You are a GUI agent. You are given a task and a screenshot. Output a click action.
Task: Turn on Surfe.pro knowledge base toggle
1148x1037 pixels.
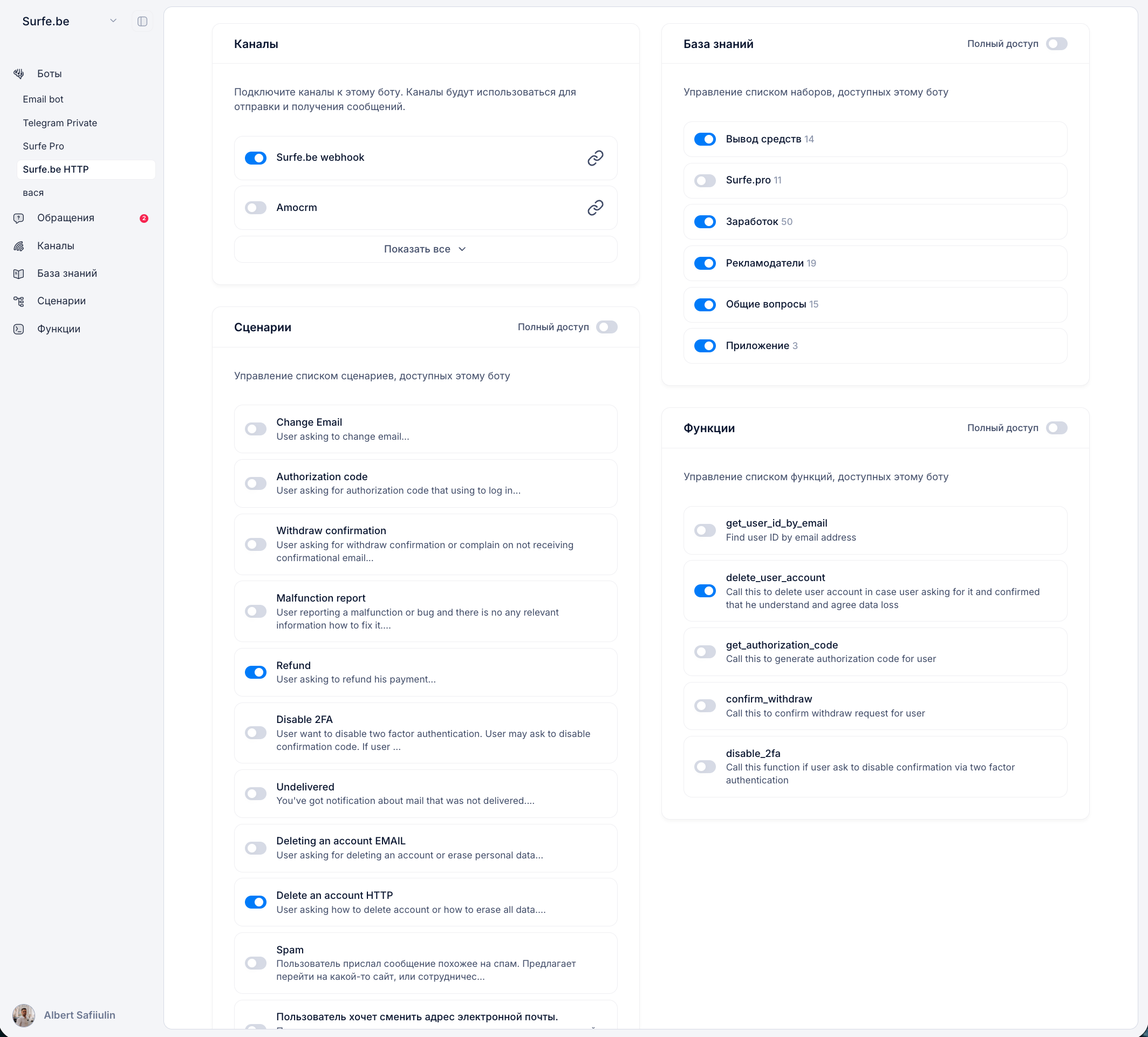(x=705, y=181)
